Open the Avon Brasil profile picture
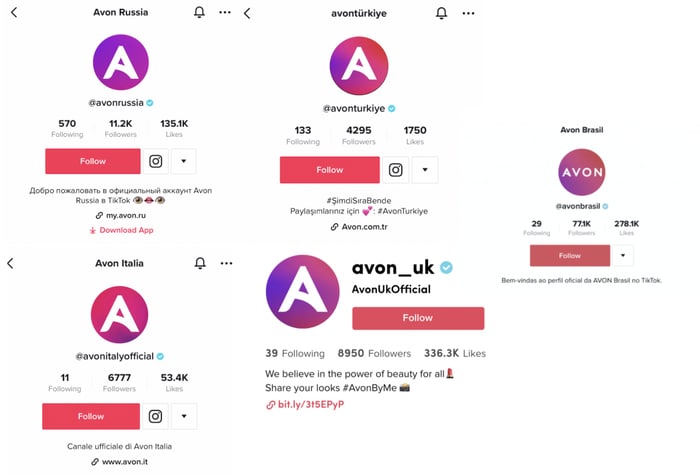 pos(582,172)
